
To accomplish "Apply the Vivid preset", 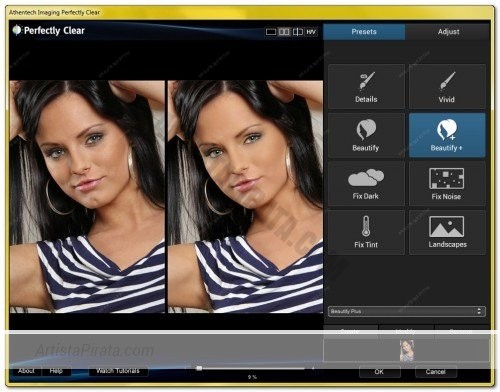I will click(x=447, y=87).
